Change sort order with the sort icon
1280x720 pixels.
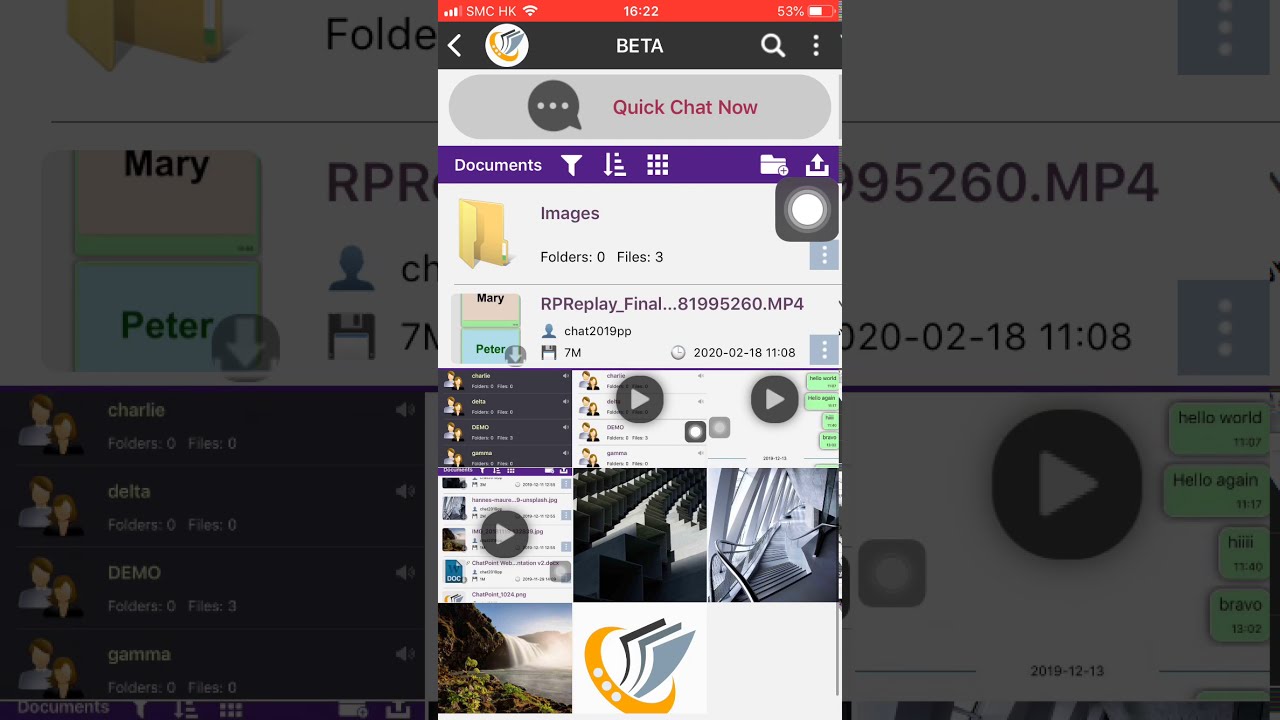614,166
